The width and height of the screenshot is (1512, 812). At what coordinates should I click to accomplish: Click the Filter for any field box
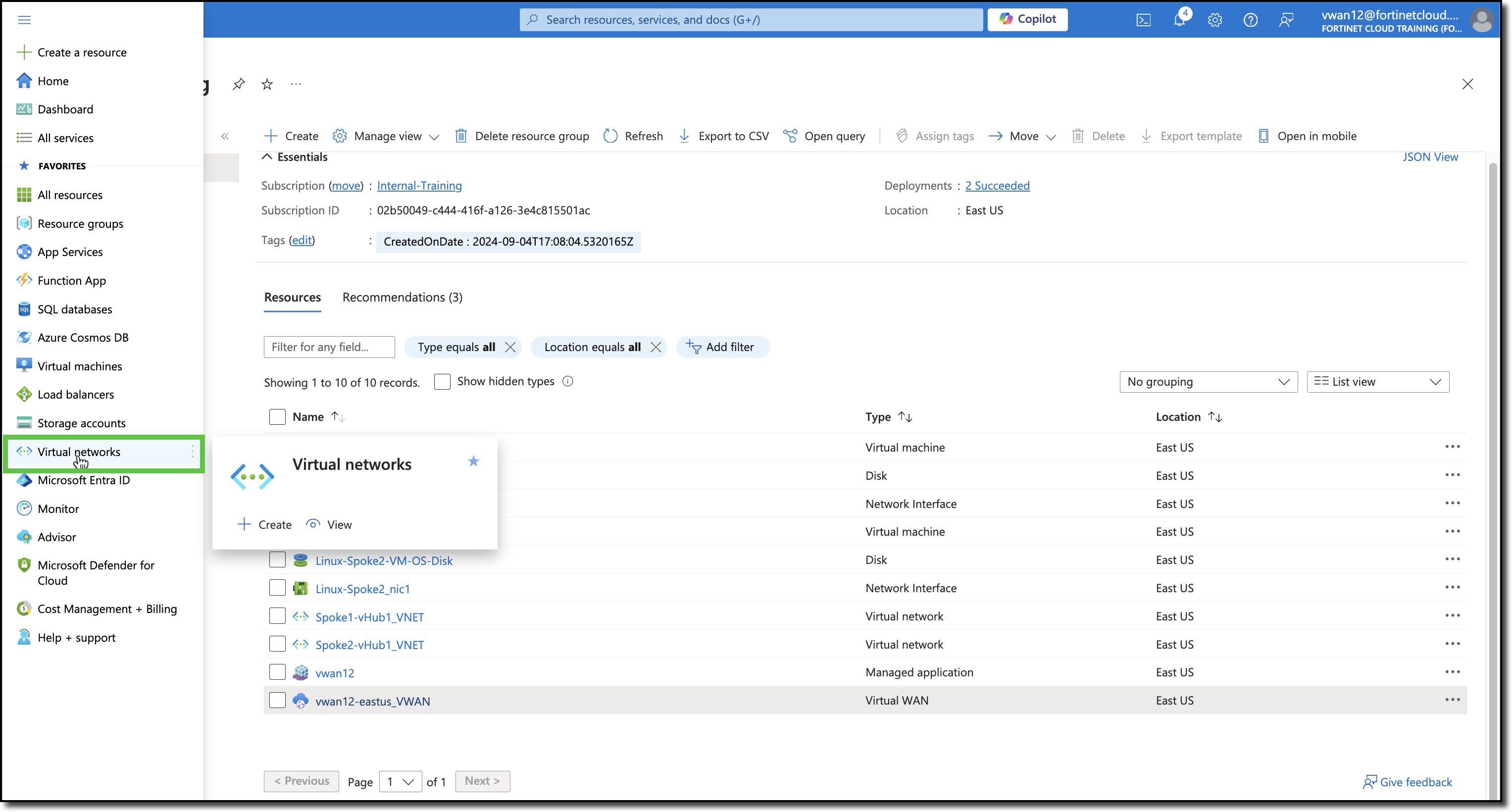pyautogui.click(x=329, y=347)
